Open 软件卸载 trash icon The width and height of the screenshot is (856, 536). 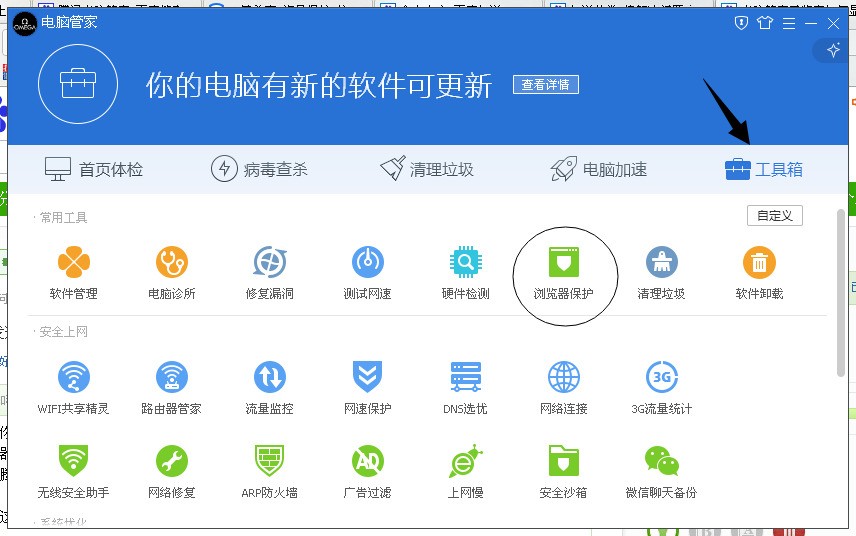coord(759,263)
